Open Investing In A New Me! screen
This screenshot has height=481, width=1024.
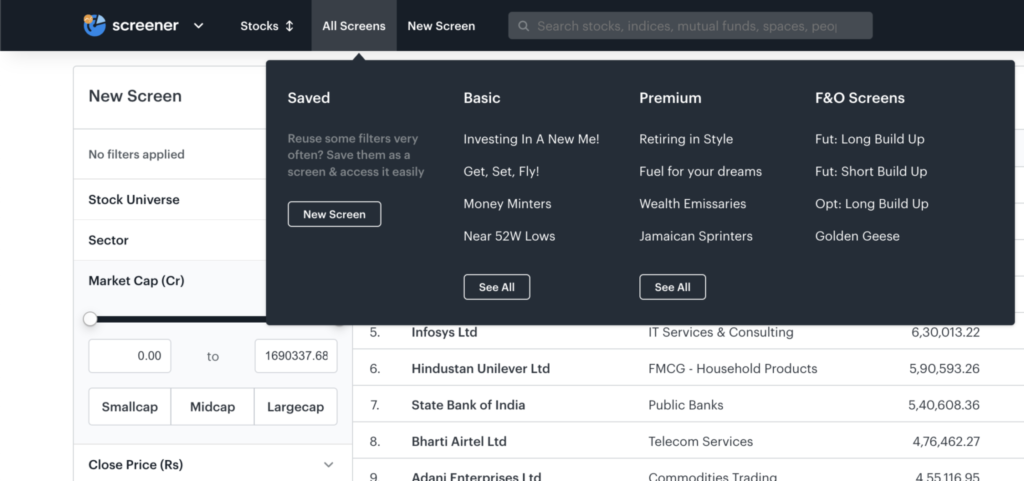pos(531,139)
